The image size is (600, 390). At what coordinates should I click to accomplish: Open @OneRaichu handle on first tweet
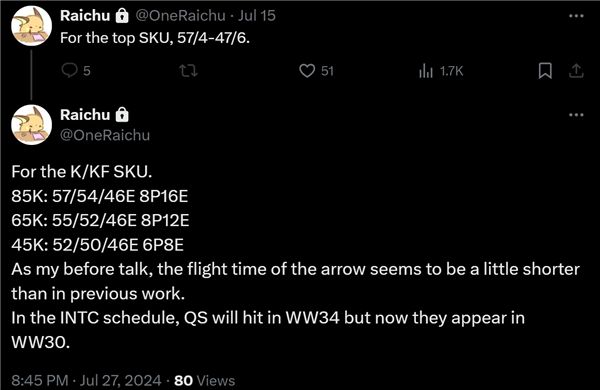point(180,16)
